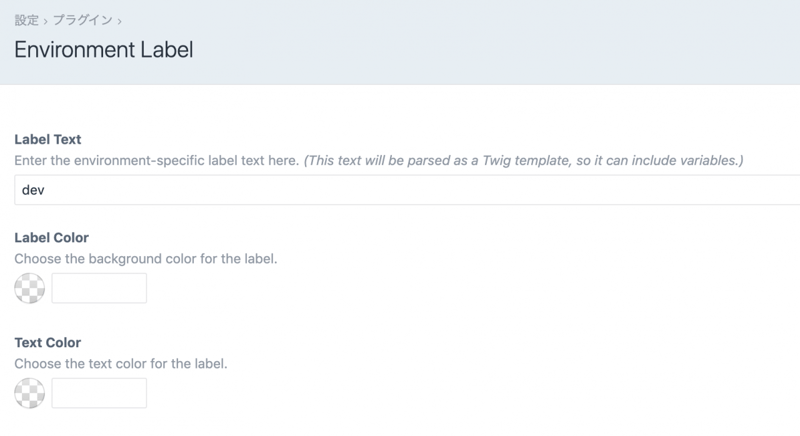800x436 pixels.
Task: Focus the Label Text input containing dev
Action: pos(400,189)
